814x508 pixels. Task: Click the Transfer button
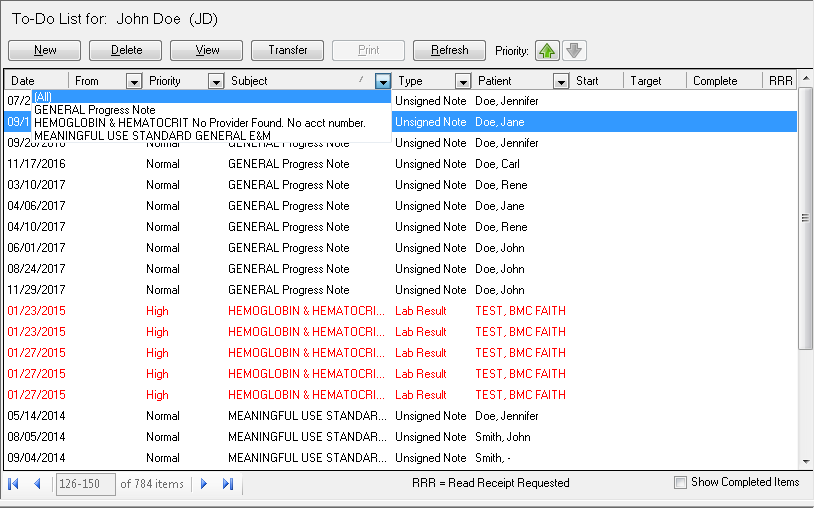288,50
